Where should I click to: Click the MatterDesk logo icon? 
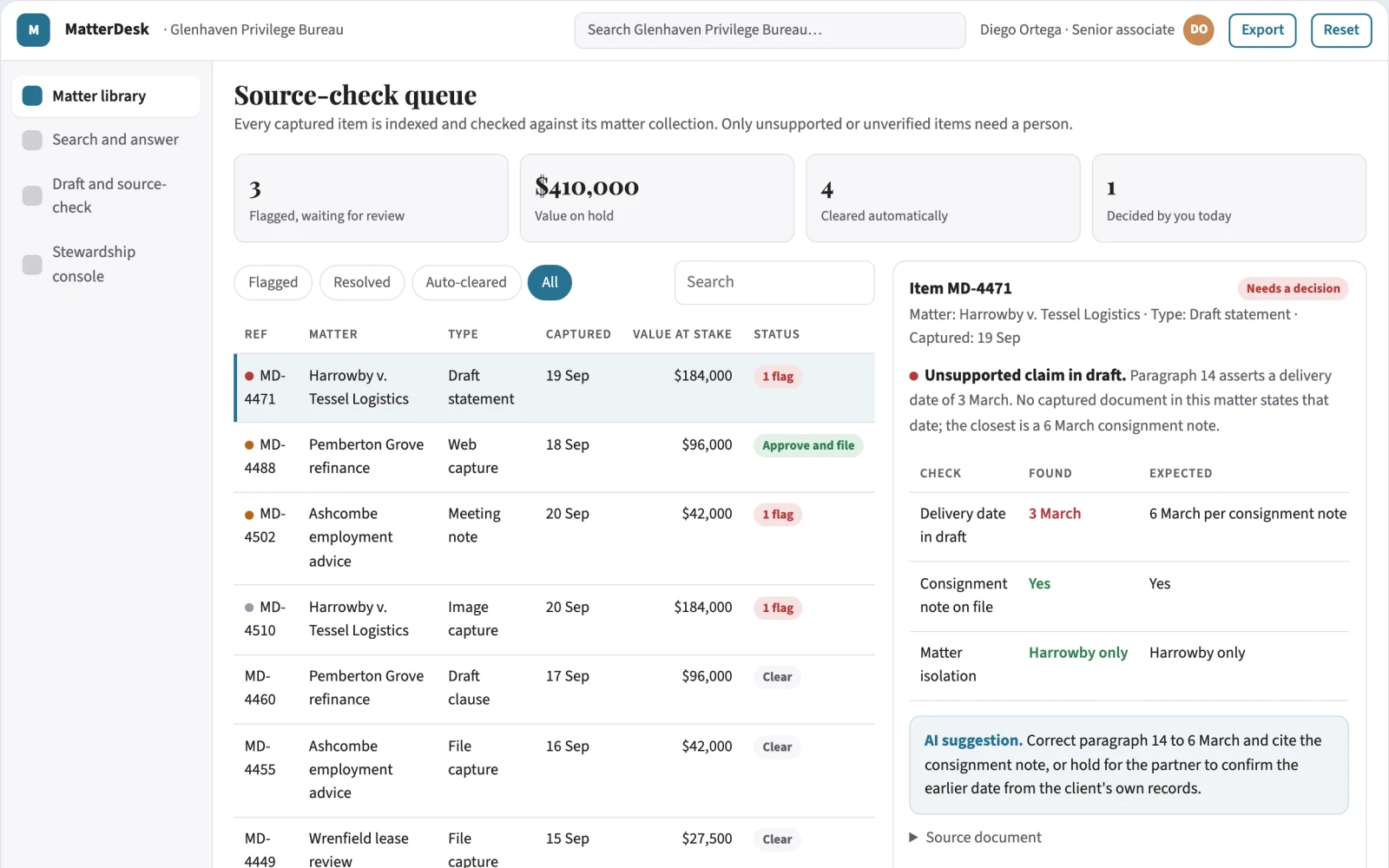[x=33, y=30]
